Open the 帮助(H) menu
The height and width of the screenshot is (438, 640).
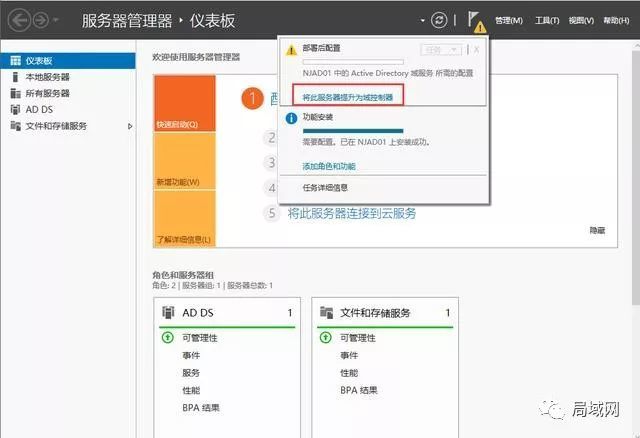click(x=616, y=20)
